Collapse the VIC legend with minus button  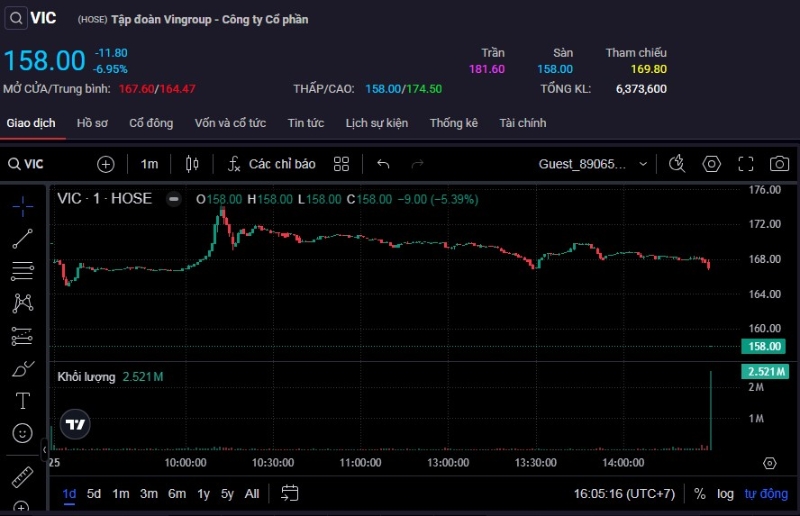point(174,199)
